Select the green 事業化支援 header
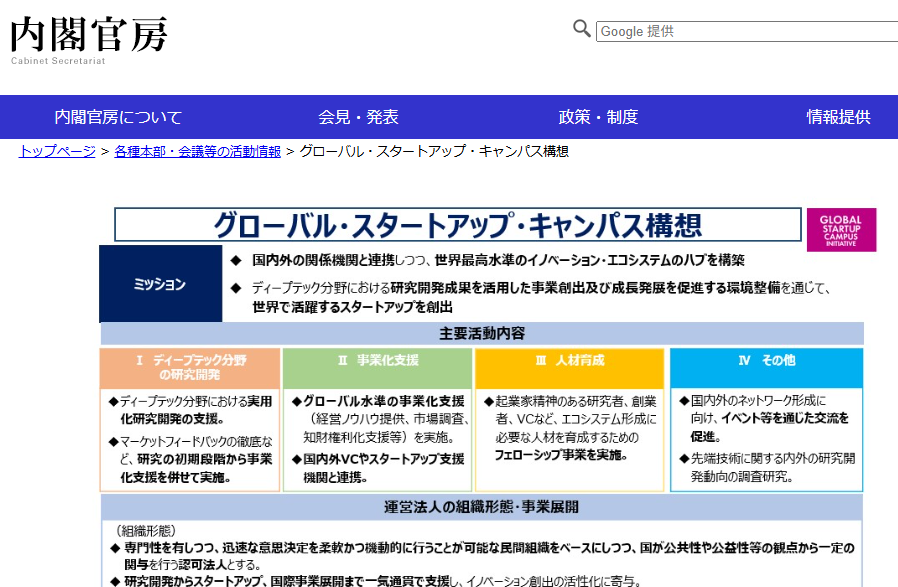This screenshot has height=587, width=898. pyautogui.click(x=378, y=360)
